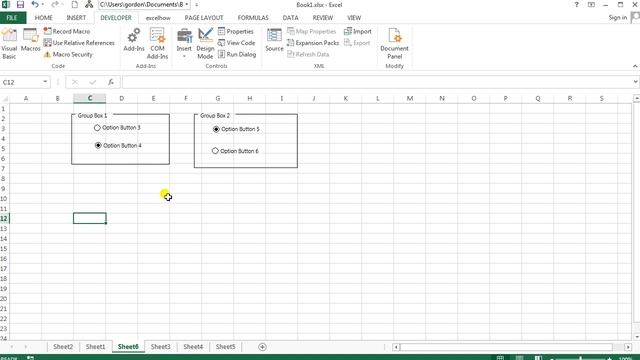Toggle Design Mode

point(205,44)
